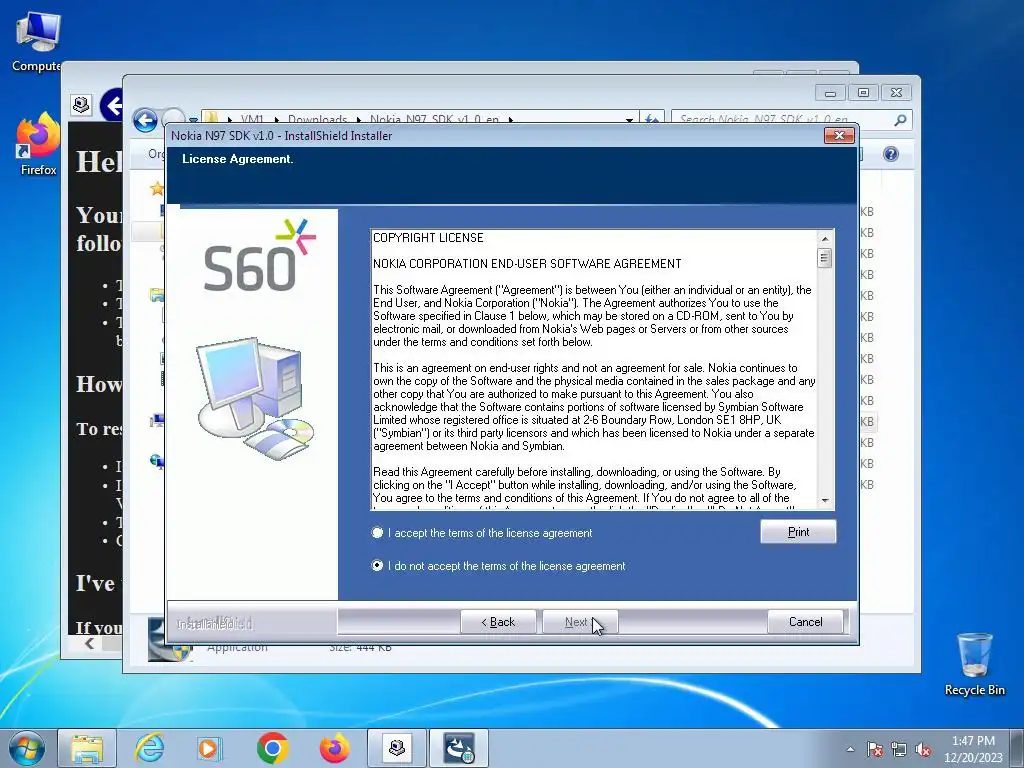Open the taskbar clock and date

click(973, 749)
